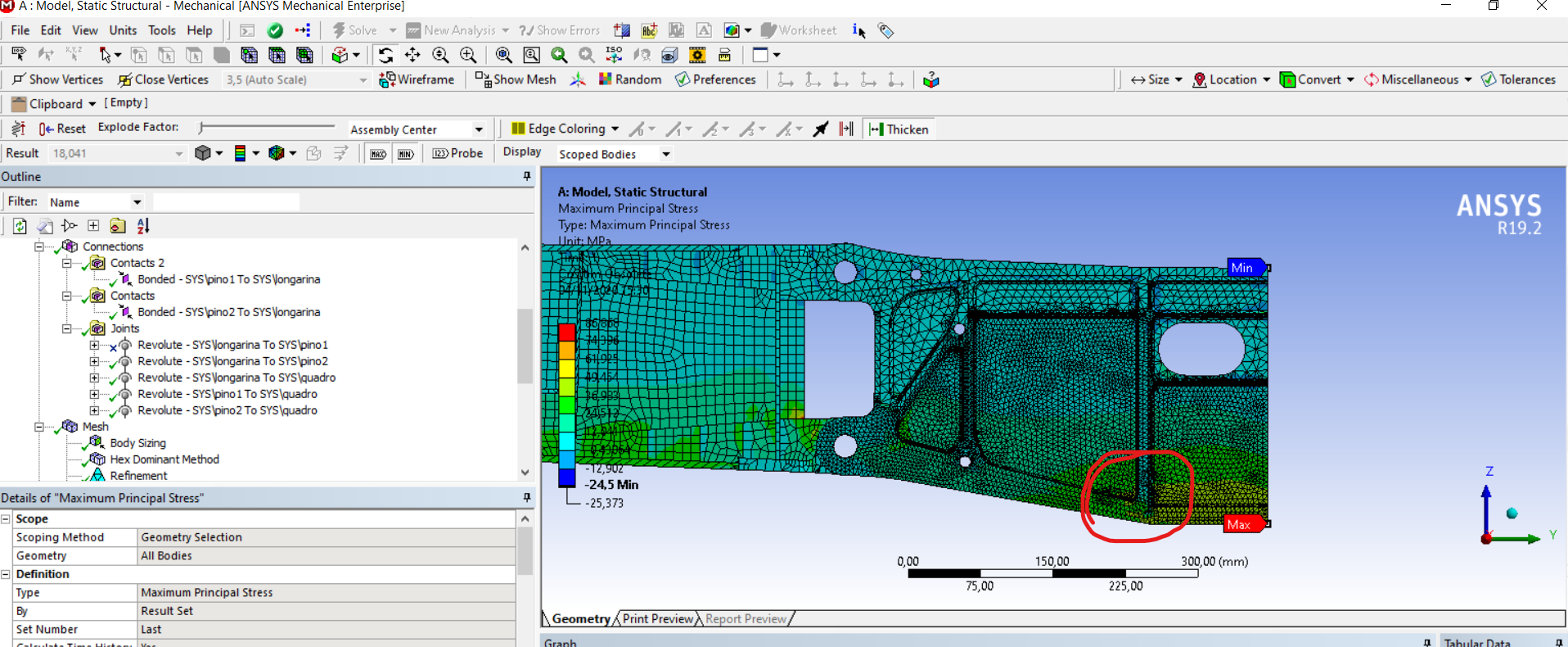The width and height of the screenshot is (1568, 647).
Task: Click Sort Ascending A-Z icon in Outline
Action: 143,226
